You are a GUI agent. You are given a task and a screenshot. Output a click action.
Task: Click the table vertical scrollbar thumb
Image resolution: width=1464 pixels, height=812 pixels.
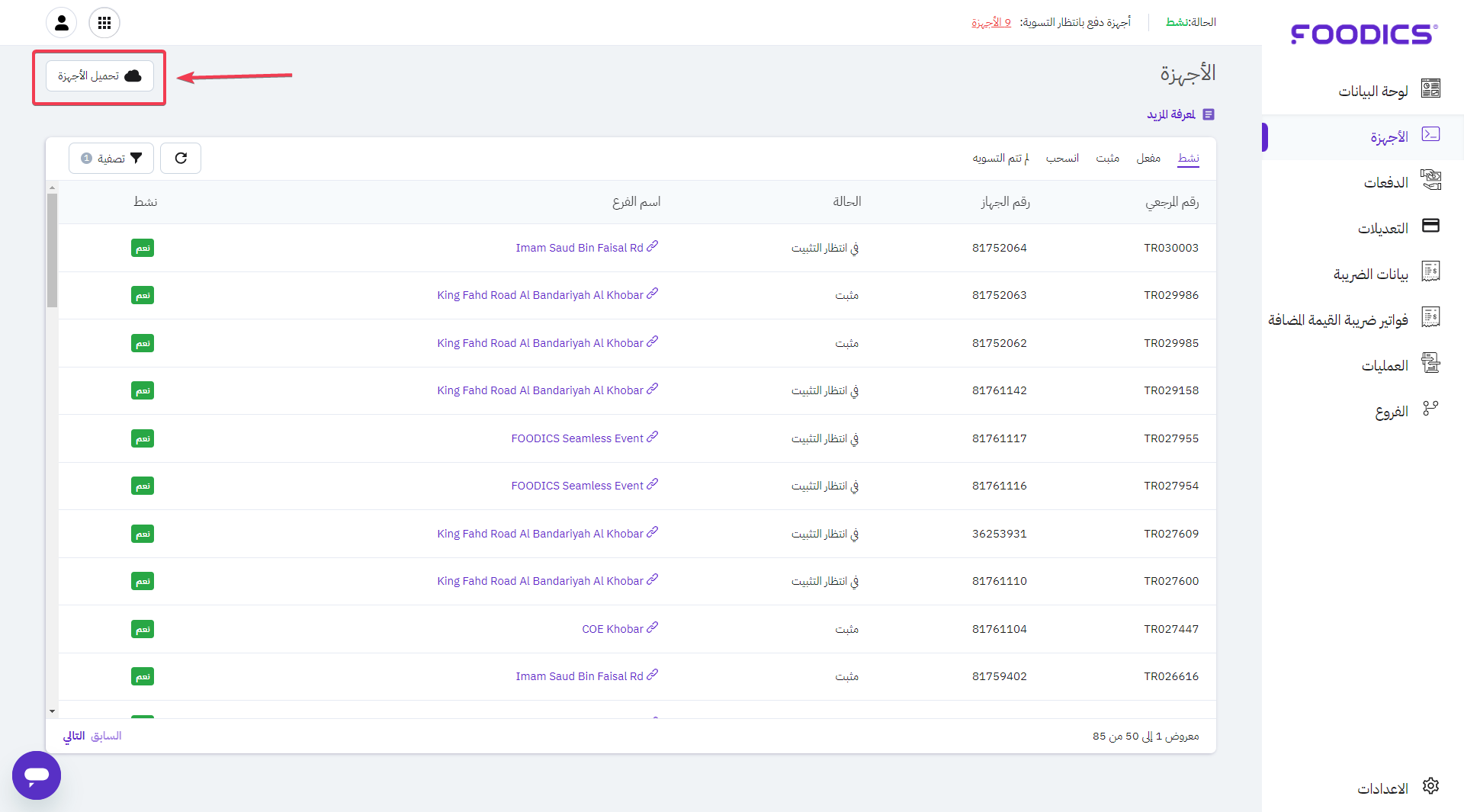pyautogui.click(x=52, y=250)
